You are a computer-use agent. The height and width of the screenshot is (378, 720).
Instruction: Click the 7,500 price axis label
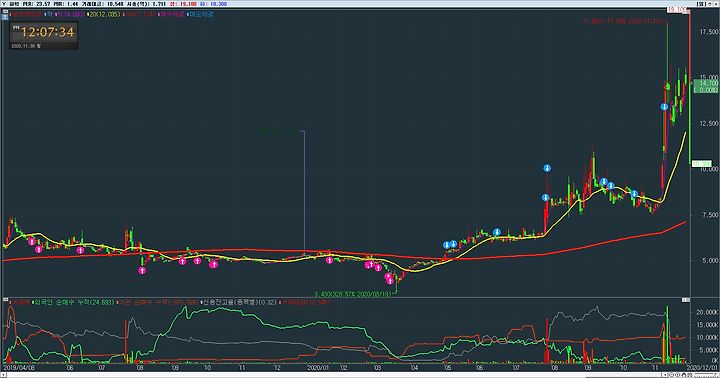coord(709,215)
